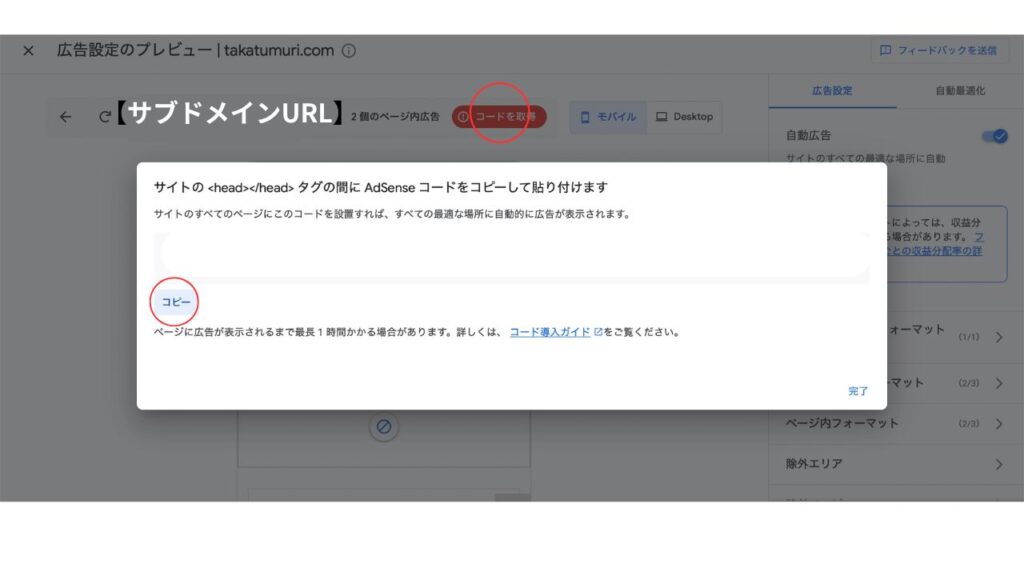Reload the preview with the refresh icon
This screenshot has width=1024, height=576.
[103, 117]
